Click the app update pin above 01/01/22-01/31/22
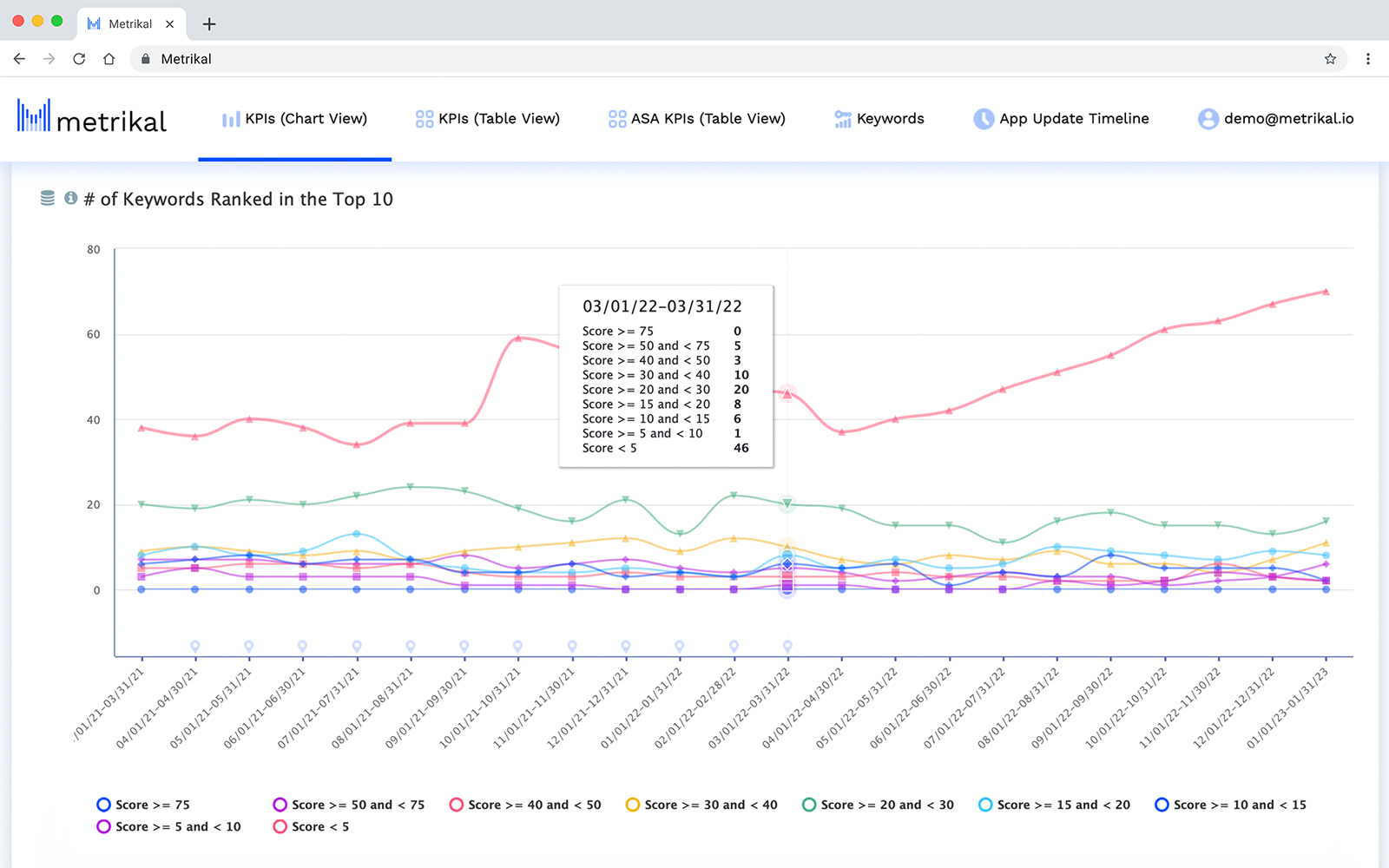 [680, 646]
